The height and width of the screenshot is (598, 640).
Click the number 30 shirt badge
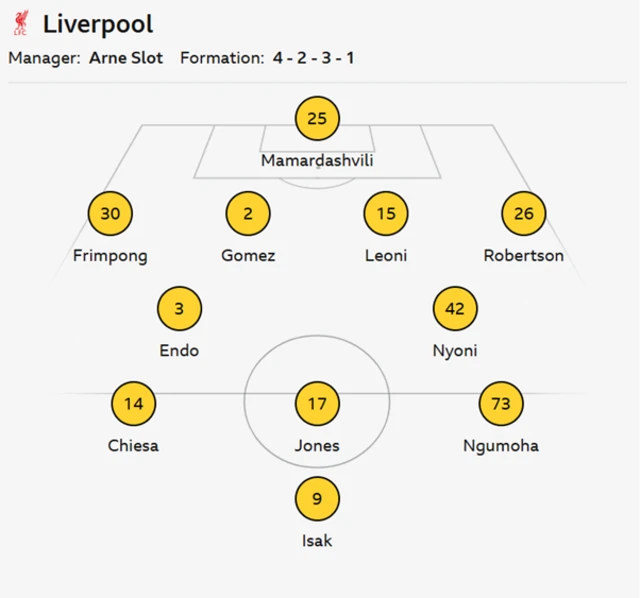(x=110, y=213)
